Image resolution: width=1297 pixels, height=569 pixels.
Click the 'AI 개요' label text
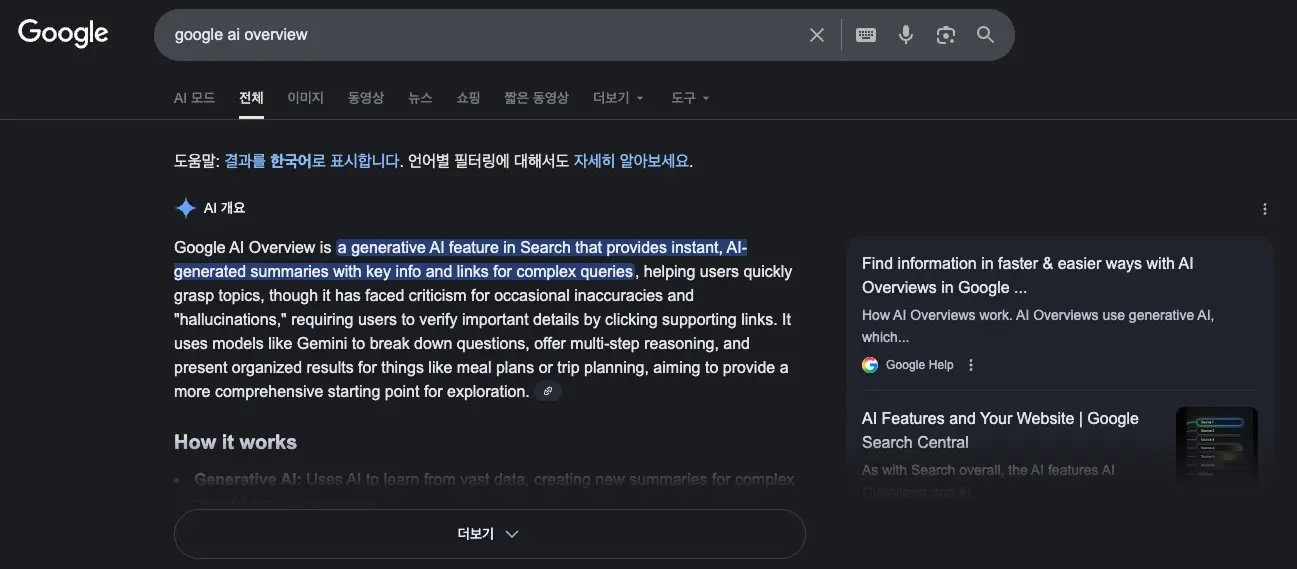coord(224,208)
